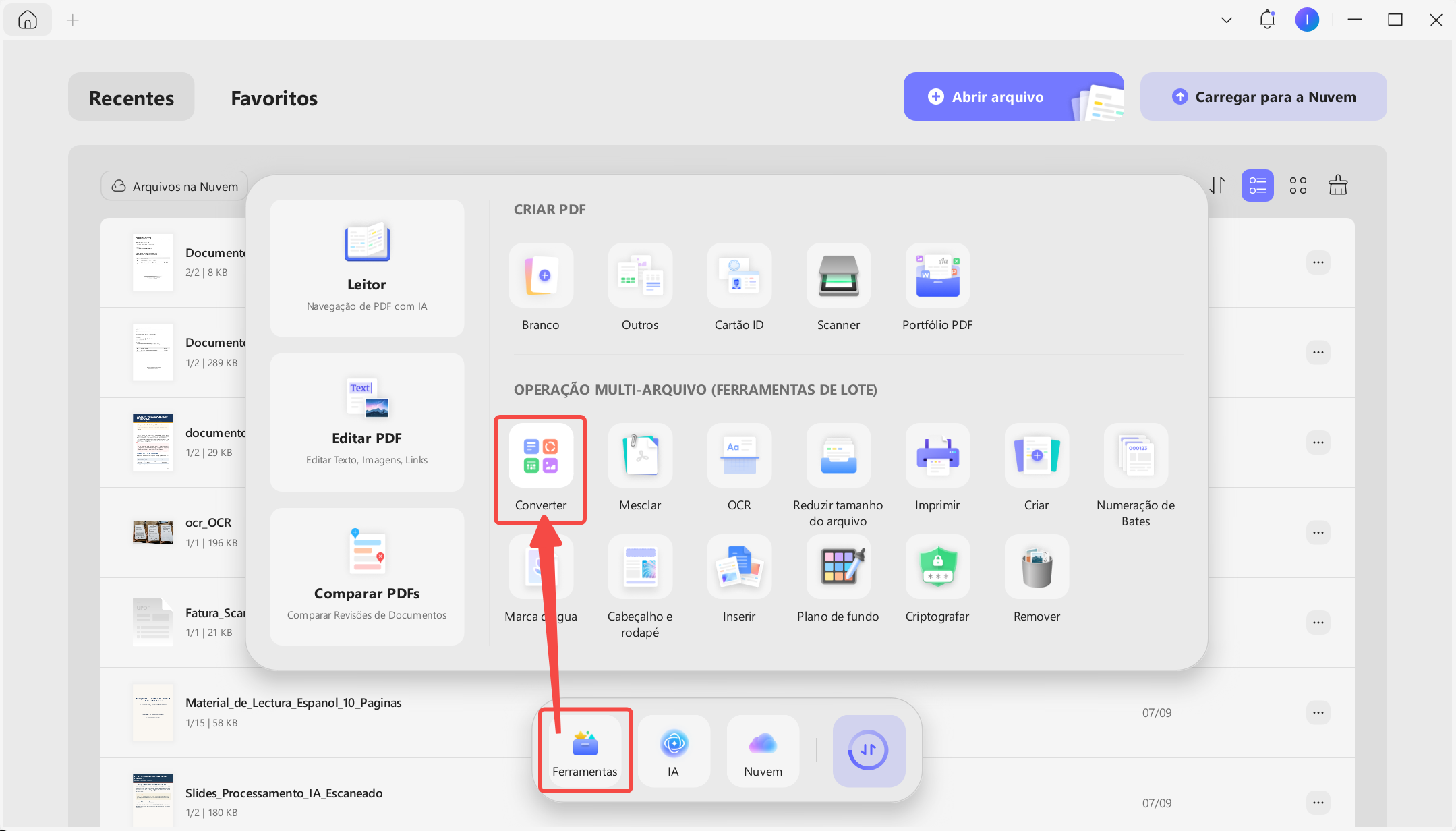The width and height of the screenshot is (1456, 831).
Task: Select the batch Imprimir tool
Action: point(937,455)
